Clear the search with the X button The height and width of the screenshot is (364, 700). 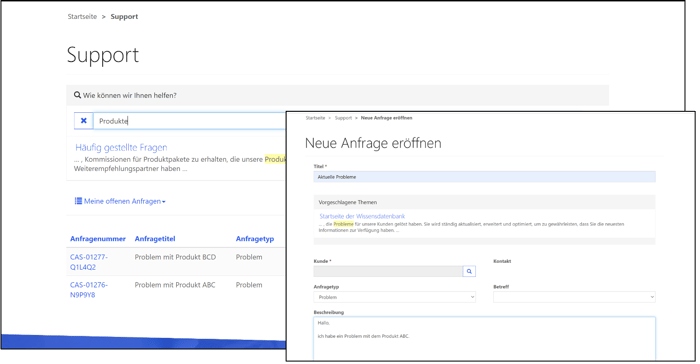(83, 121)
